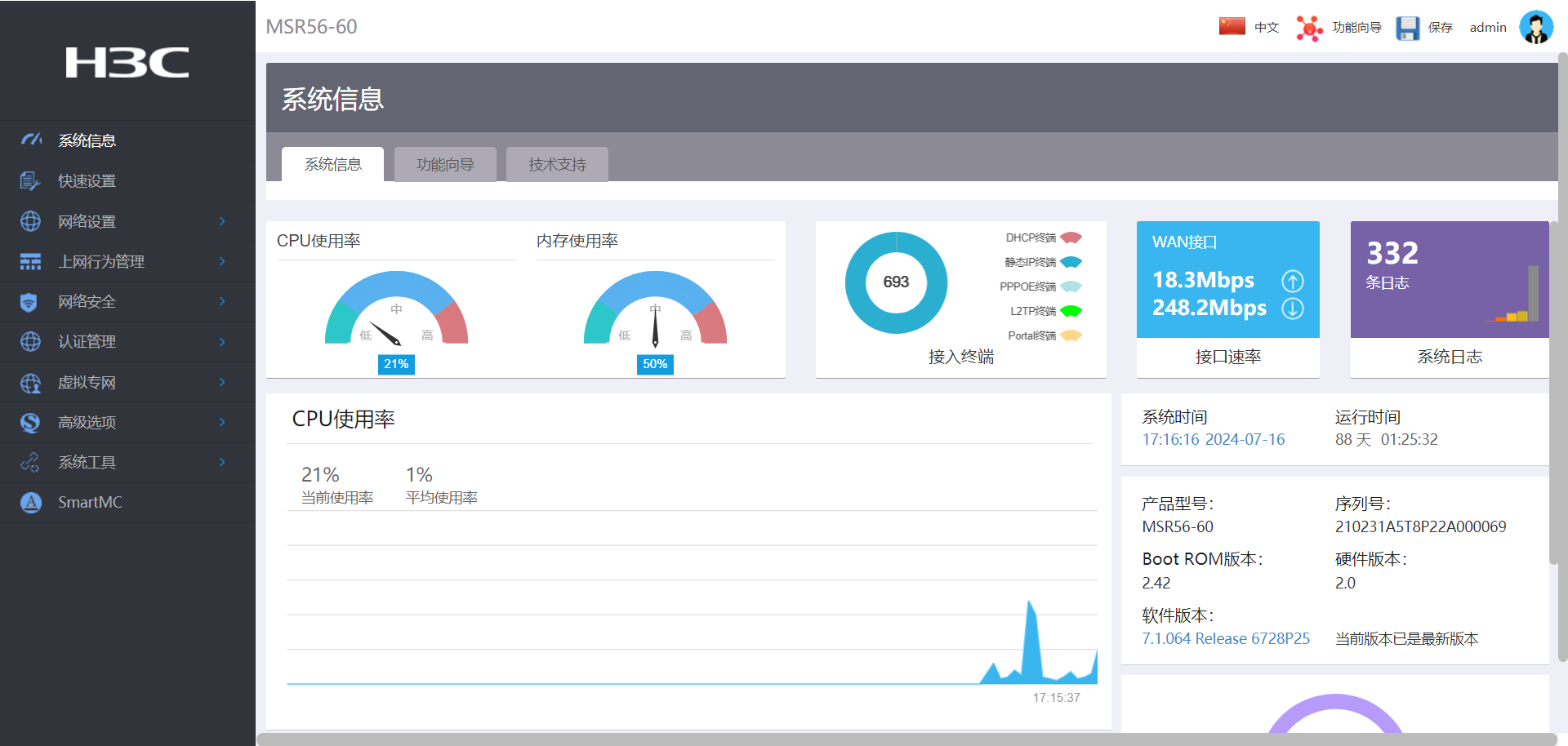Screen dimensions: 1568x746
Task: Open 系统信息 in the sidebar
Action: pos(127,140)
